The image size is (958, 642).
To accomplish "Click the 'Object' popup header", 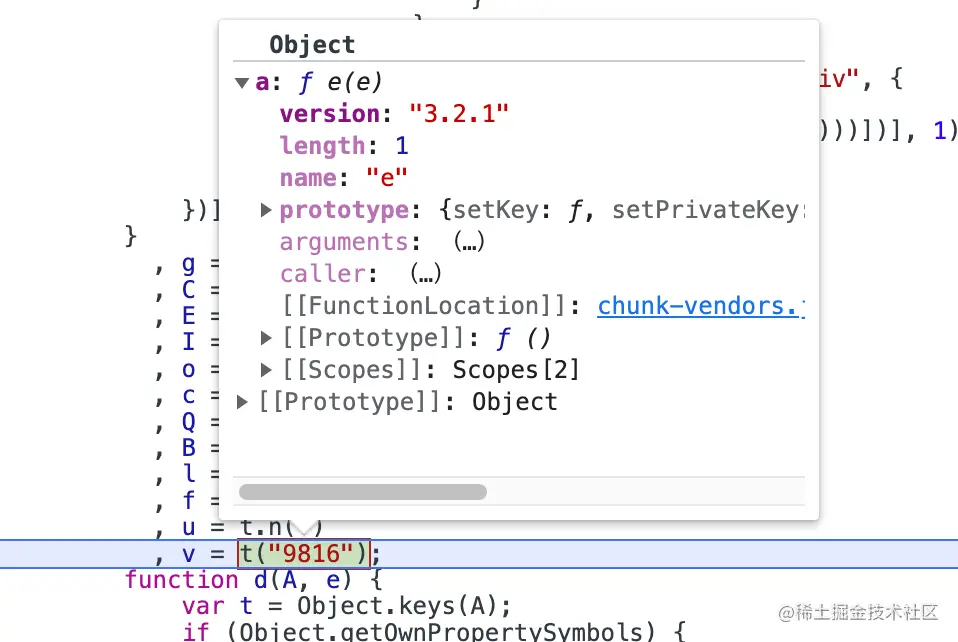I will point(312,45).
